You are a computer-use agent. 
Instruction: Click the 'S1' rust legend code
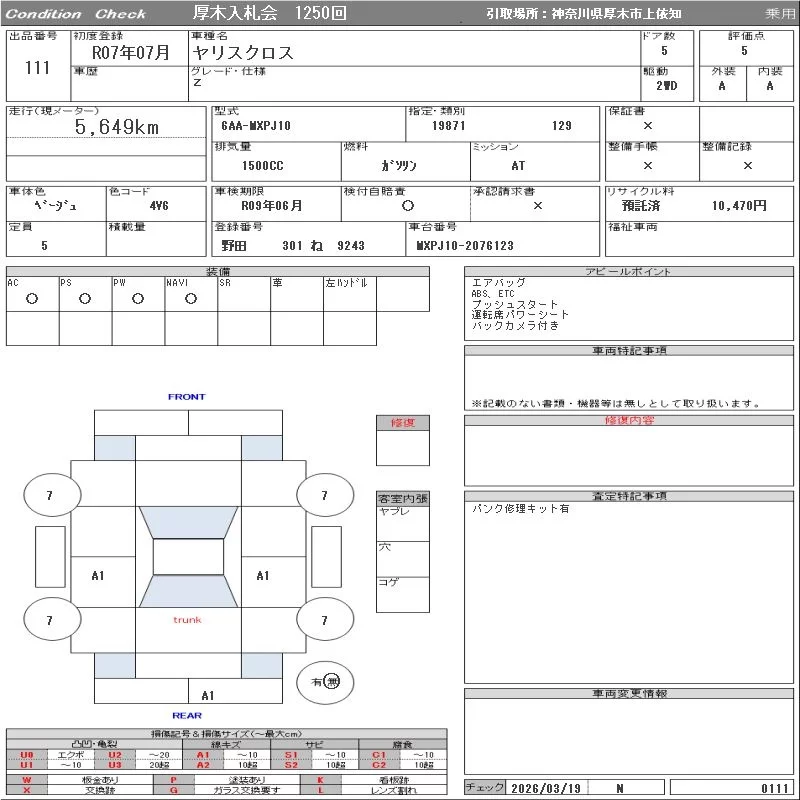tap(291, 755)
